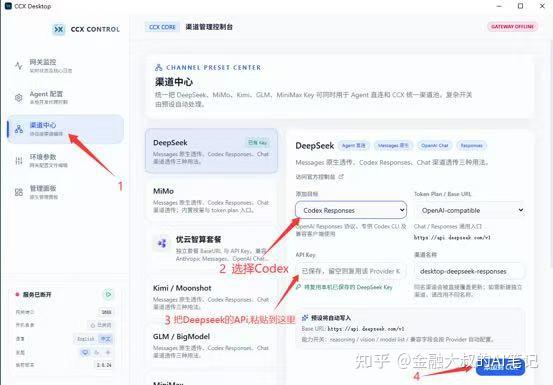The width and height of the screenshot is (553, 385).
Task: Select the MiMo channel card
Action: pos(211,200)
